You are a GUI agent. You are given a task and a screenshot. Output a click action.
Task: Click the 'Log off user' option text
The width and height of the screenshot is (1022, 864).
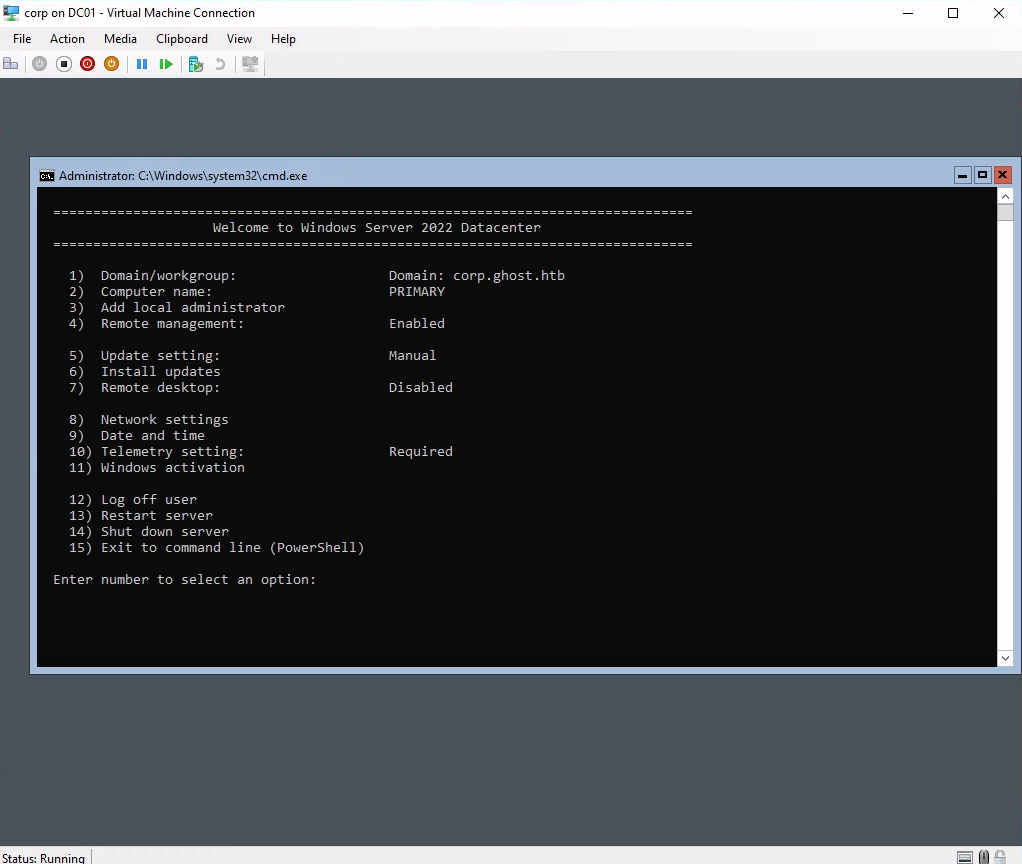(x=148, y=500)
